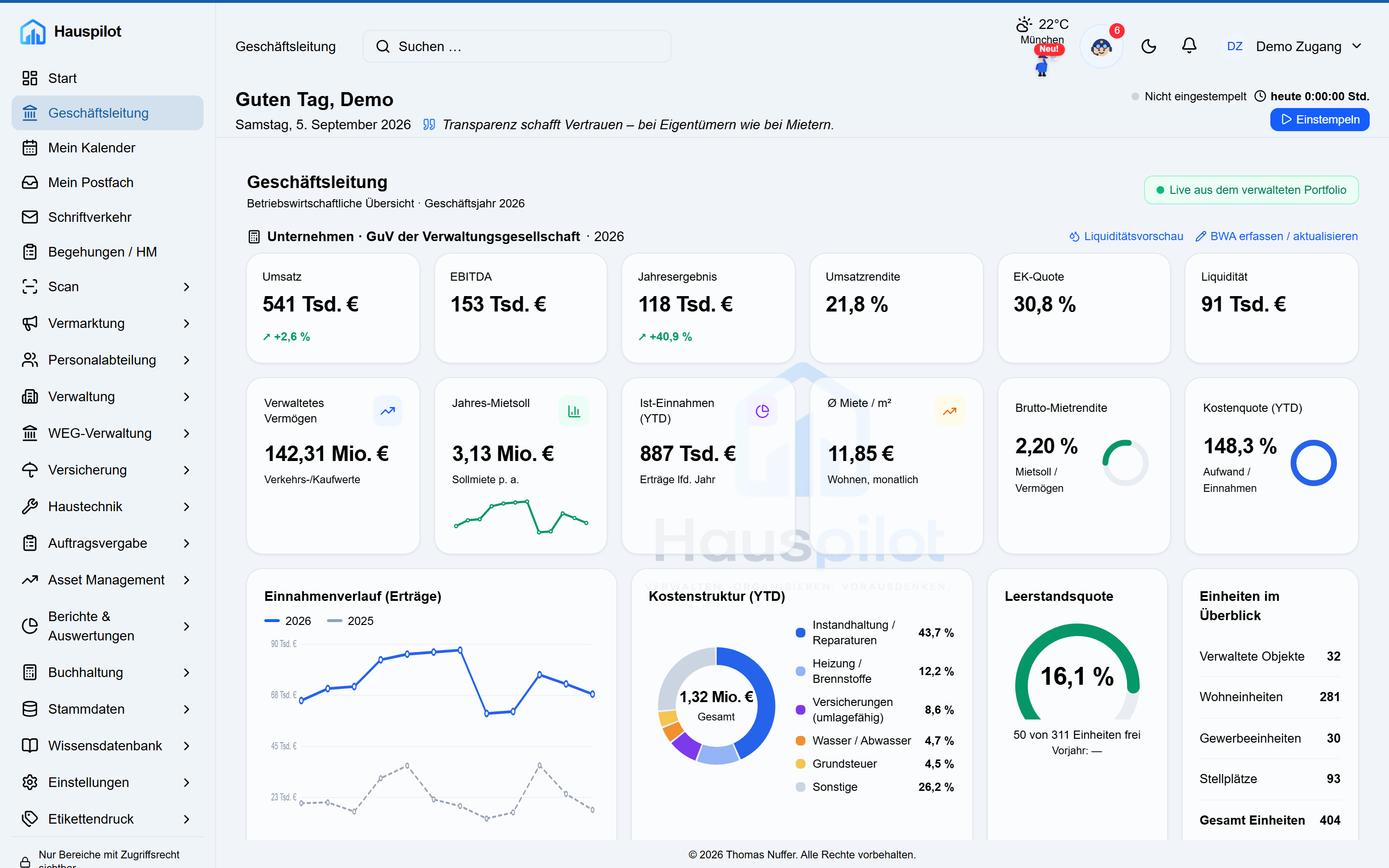Click the quote mark icon before the motto
This screenshot has width=1389, height=868.
[429, 124]
